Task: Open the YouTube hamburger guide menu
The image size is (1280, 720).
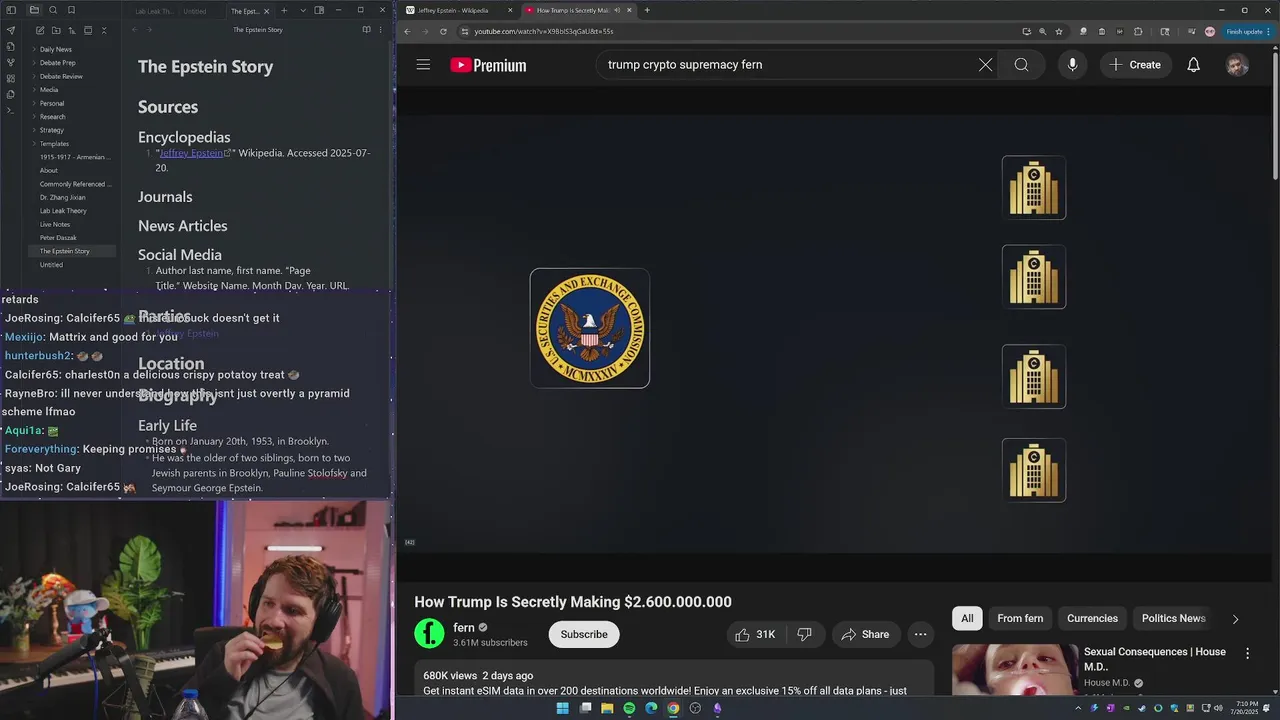Action: pos(423,65)
